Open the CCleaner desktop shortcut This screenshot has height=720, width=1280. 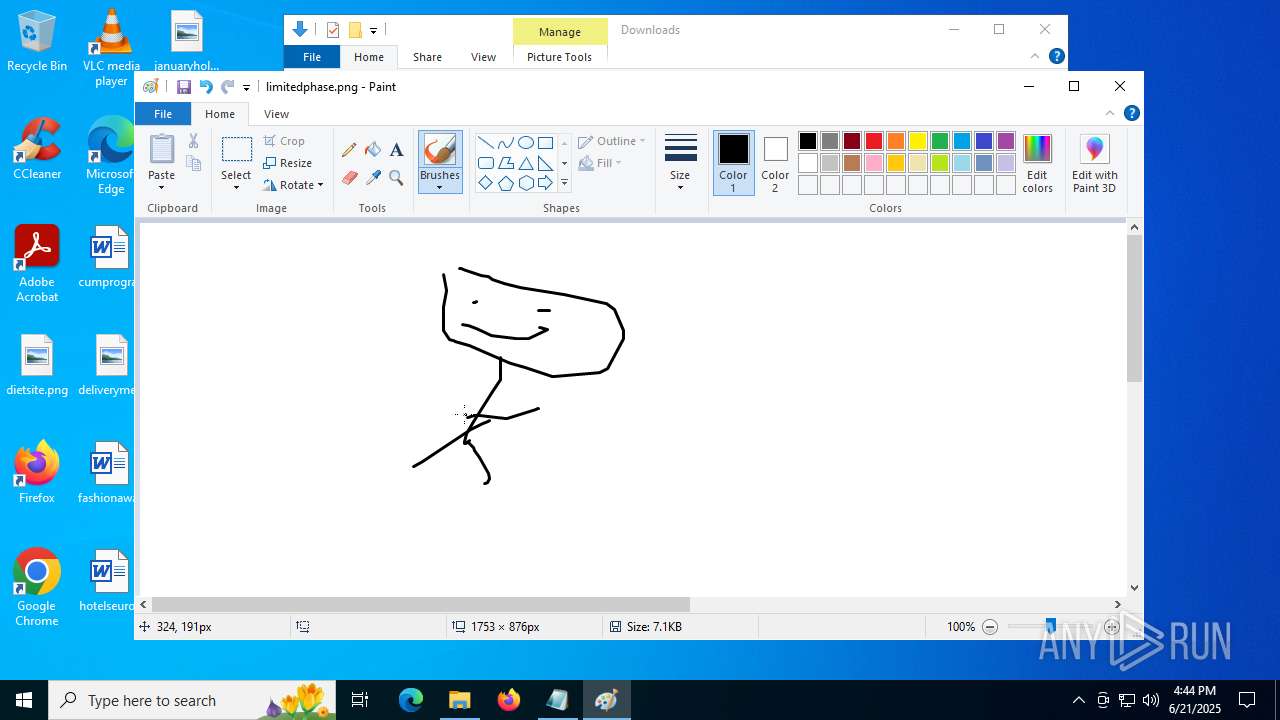click(x=37, y=150)
